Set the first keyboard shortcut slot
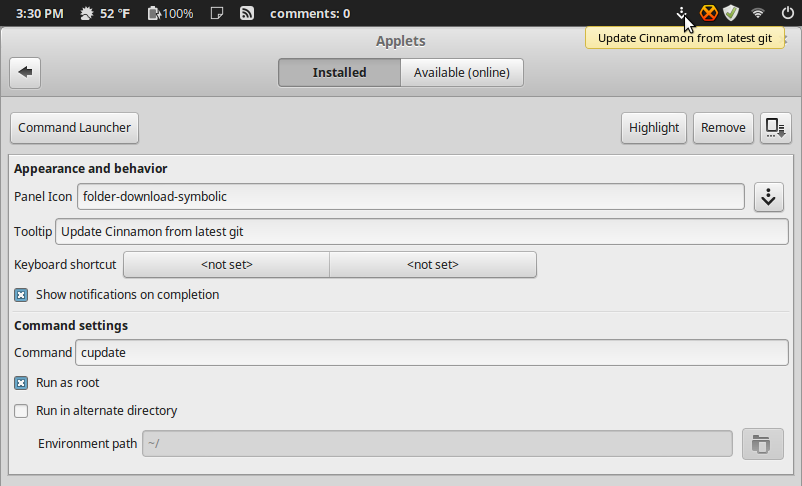This screenshot has width=802, height=486. (227, 264)
